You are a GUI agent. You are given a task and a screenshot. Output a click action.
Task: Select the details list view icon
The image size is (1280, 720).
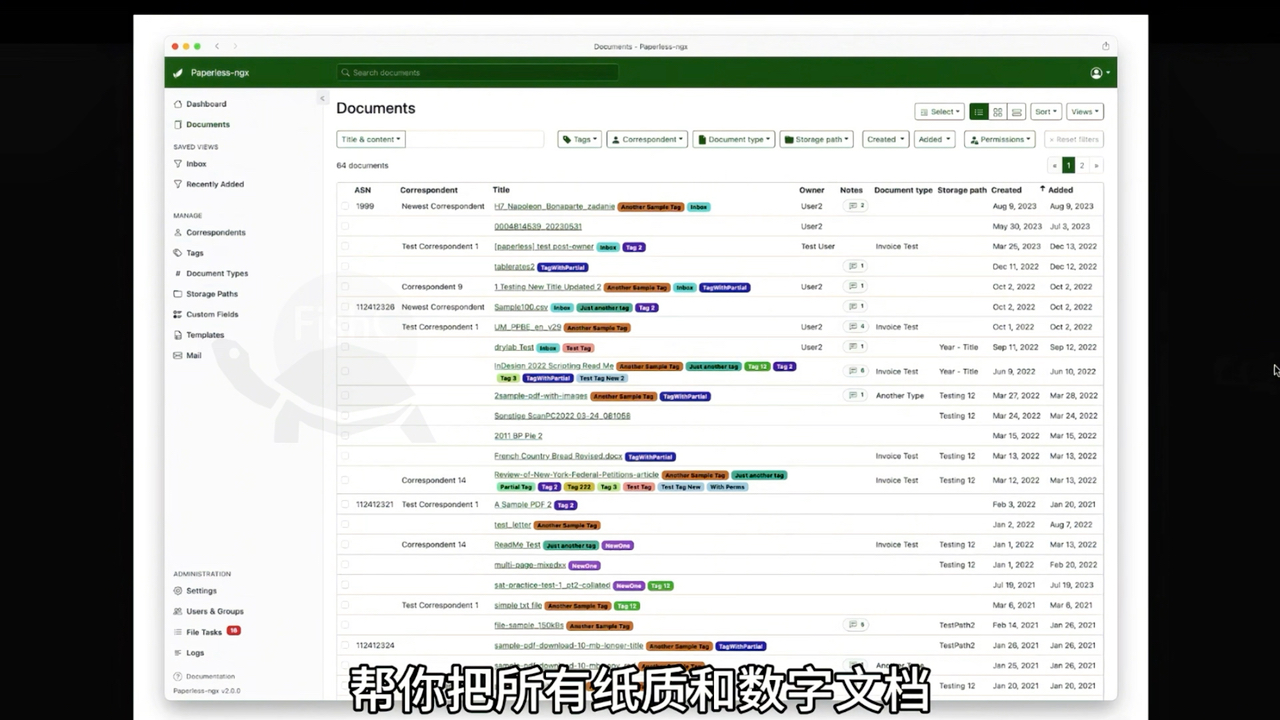[978, 112]
